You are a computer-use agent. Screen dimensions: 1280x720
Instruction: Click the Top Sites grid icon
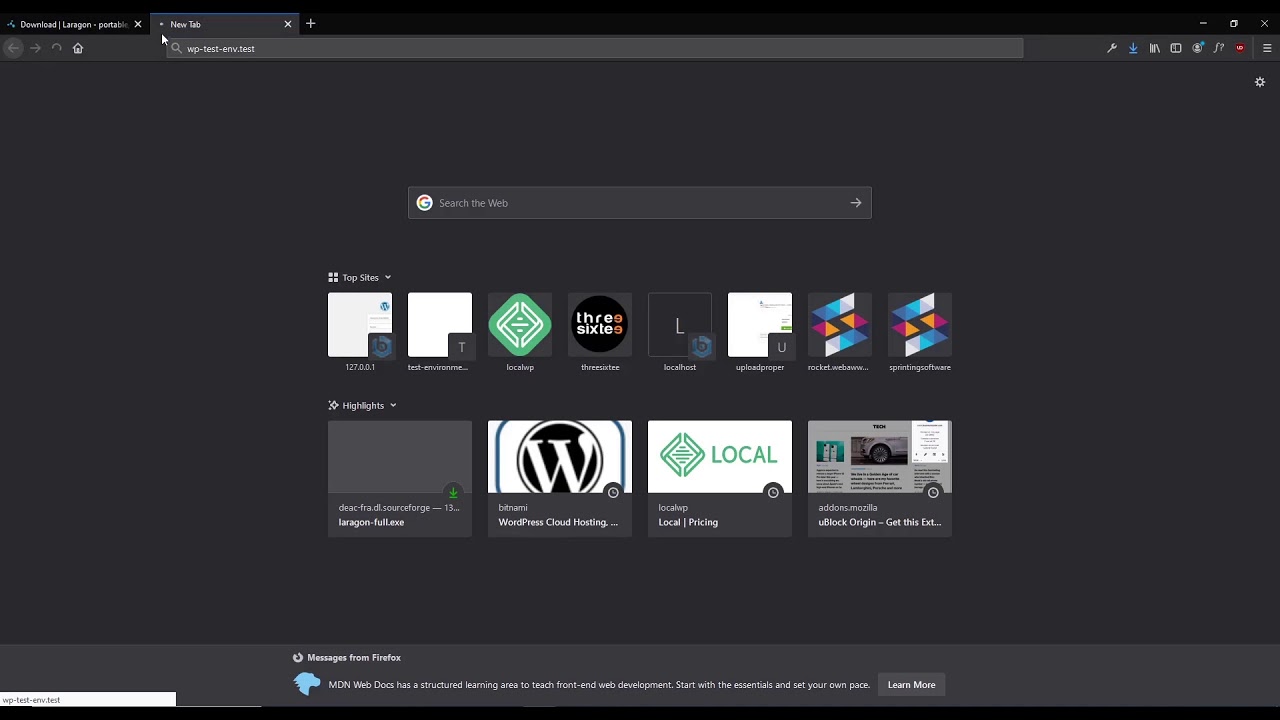tap(333, 278)
